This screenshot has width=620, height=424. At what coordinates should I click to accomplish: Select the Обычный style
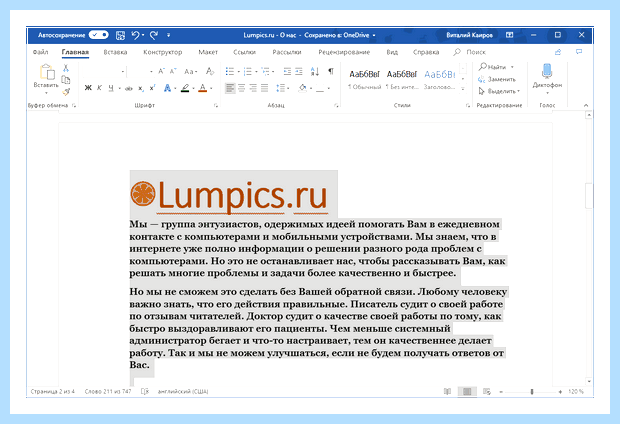(x=364, y=80)
